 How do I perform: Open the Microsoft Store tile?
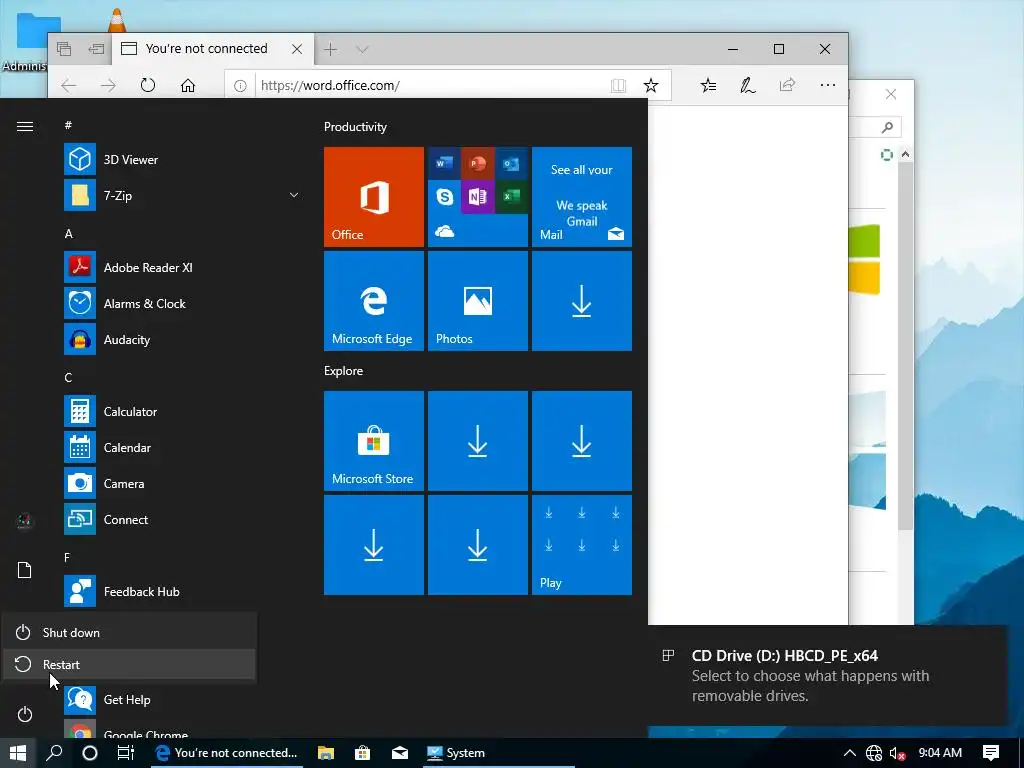(x=374, y=441)
